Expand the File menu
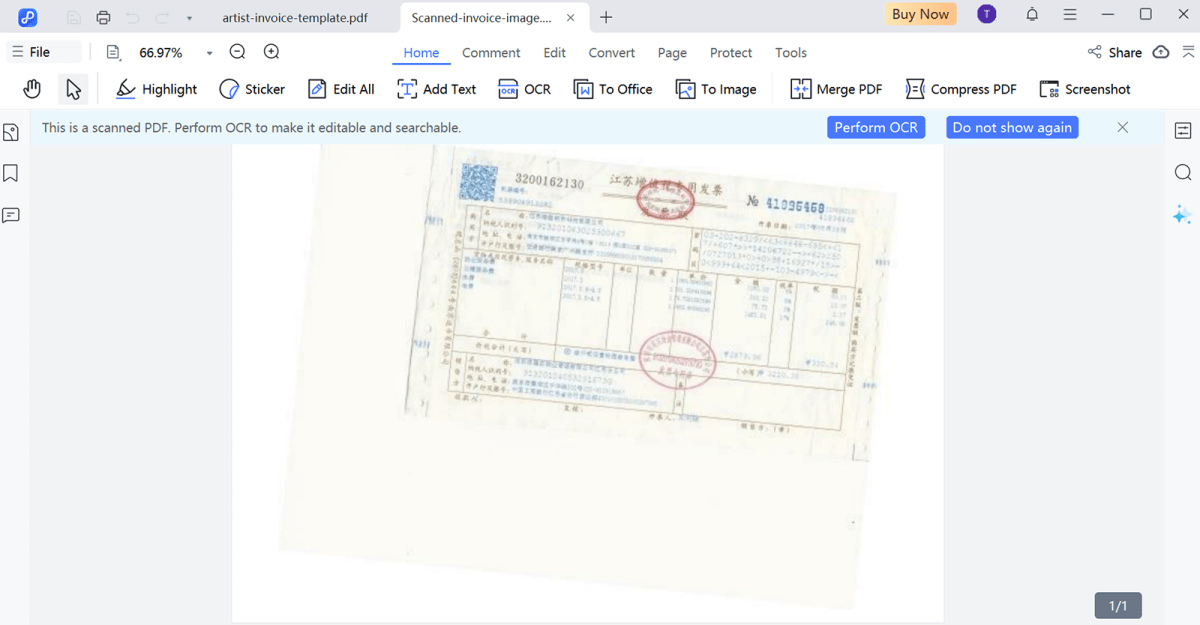This screenshot has height=625, width=1200. click(x=44, y=51)
